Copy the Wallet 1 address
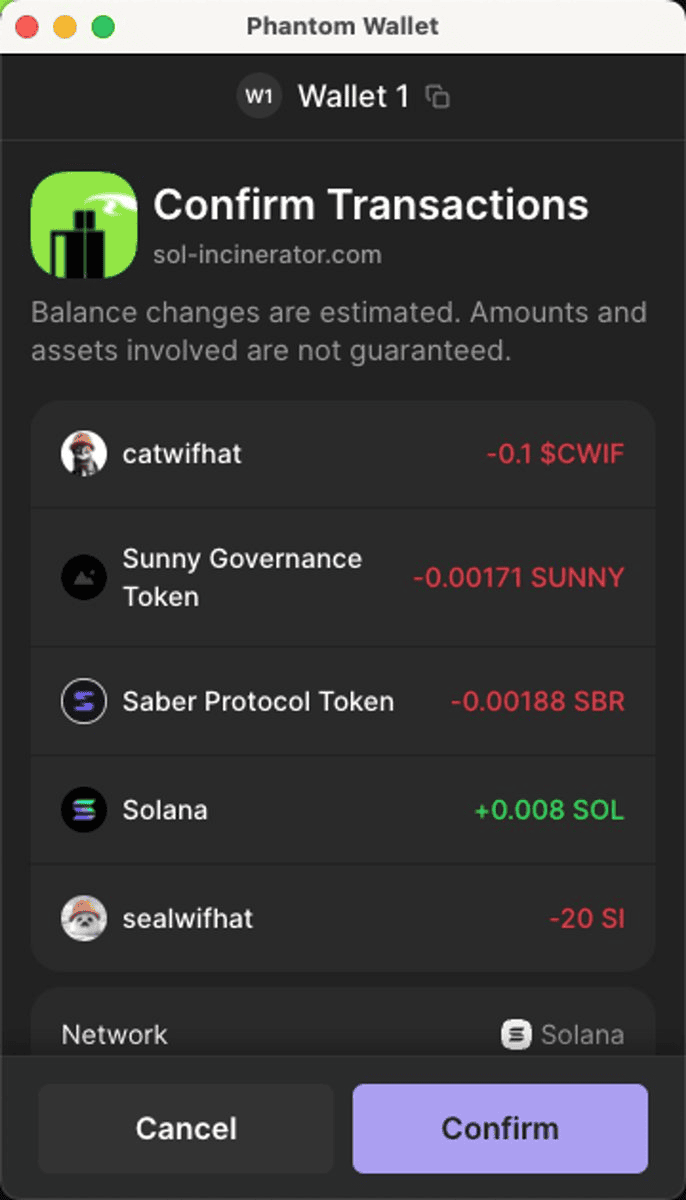Screen dimensions: 686x1200 tap(437, 96)
